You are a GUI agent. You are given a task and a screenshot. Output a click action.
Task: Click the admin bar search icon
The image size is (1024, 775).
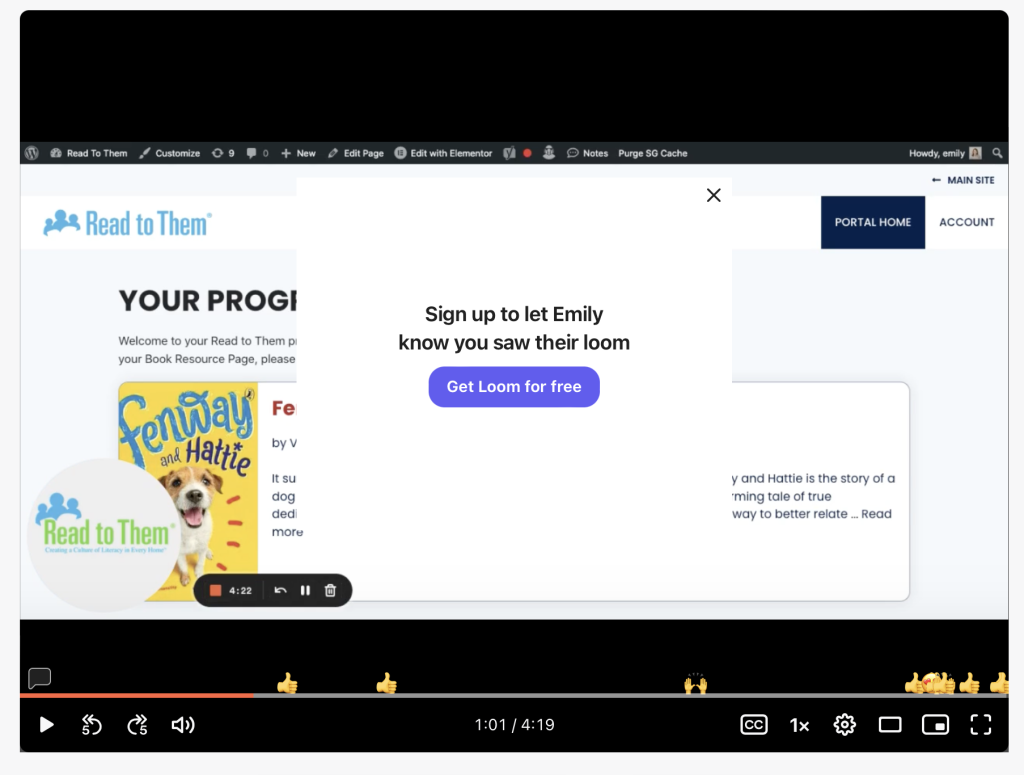click(x=997, y=153)
